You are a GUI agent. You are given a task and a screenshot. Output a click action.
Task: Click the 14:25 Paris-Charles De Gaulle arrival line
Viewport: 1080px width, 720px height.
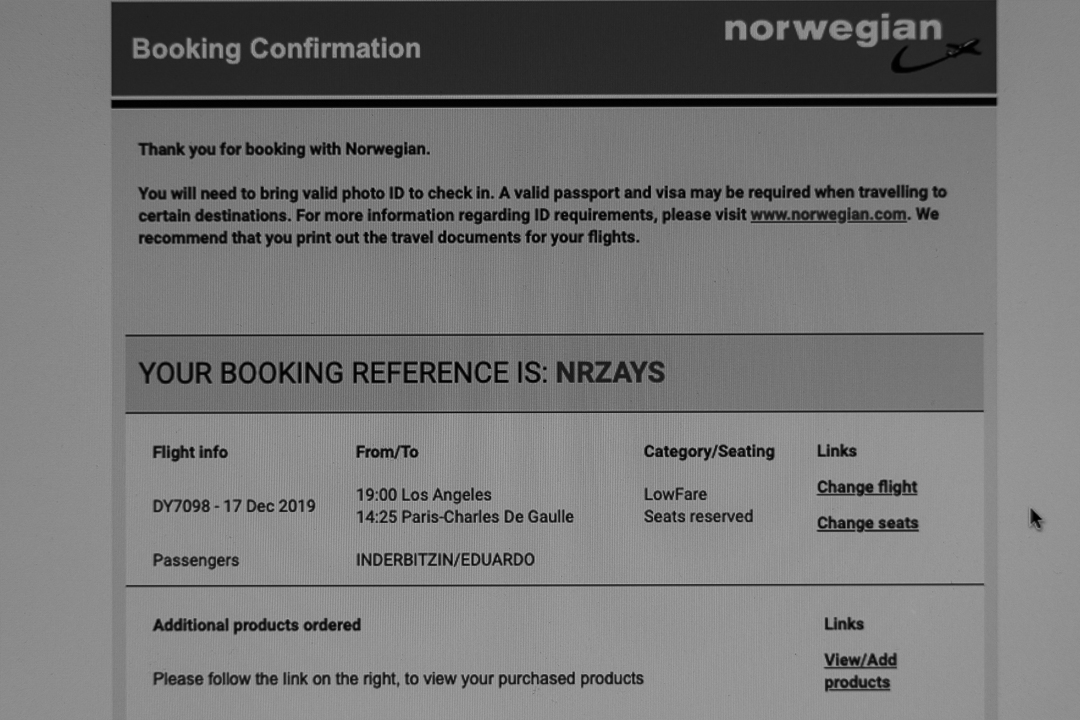coord(465,517)
